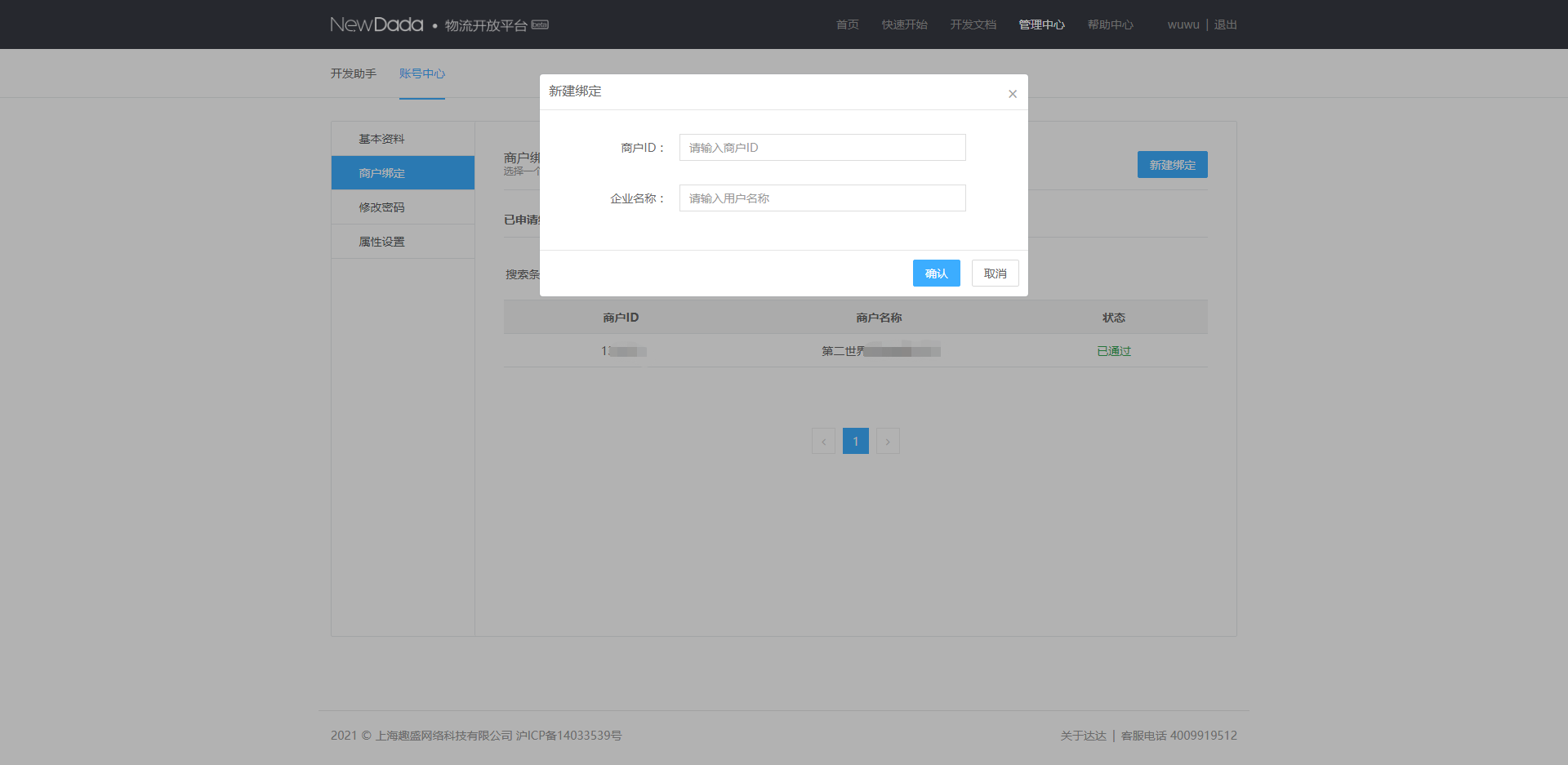The height and width of the screenshot is (765, 1568).
Task: Open 开发文档 in top navigation
Action: point(973,24)
